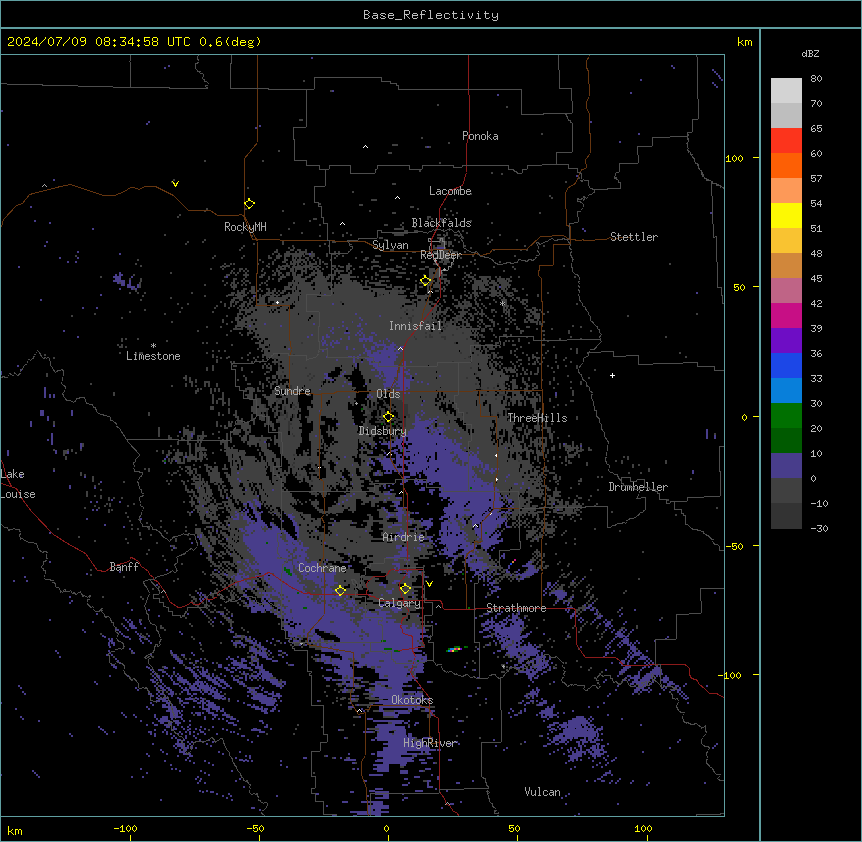Pick the light blue 33-30 dBZ legend swatch
The width and height of the screenshot is (862, 842).
pos(786,391)
